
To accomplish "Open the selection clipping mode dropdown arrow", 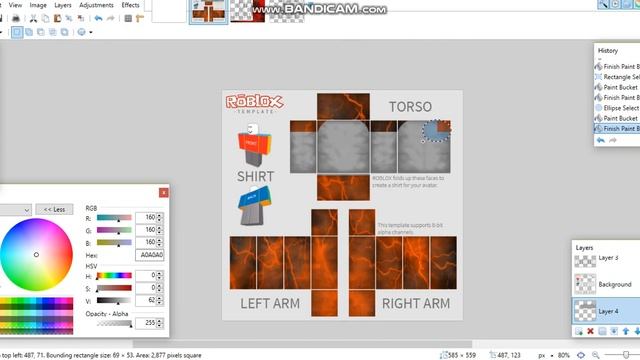I will pyautogui.click(x=91, y=32).
